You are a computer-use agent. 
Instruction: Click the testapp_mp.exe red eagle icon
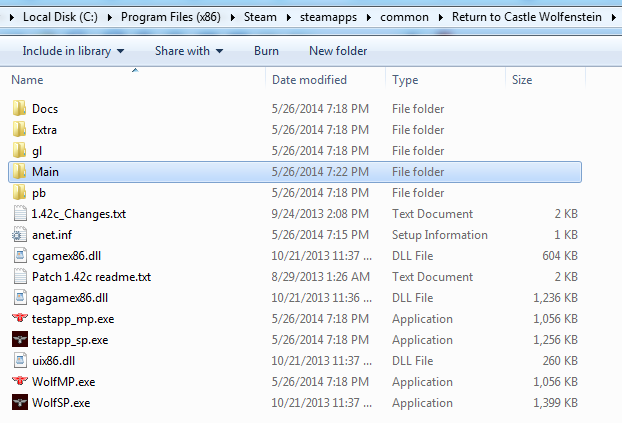[20, 318]
